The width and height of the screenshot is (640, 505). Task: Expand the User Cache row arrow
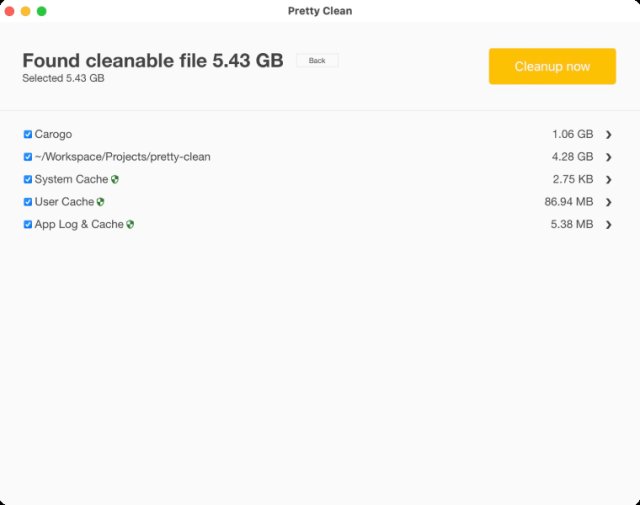click(608, 202)
